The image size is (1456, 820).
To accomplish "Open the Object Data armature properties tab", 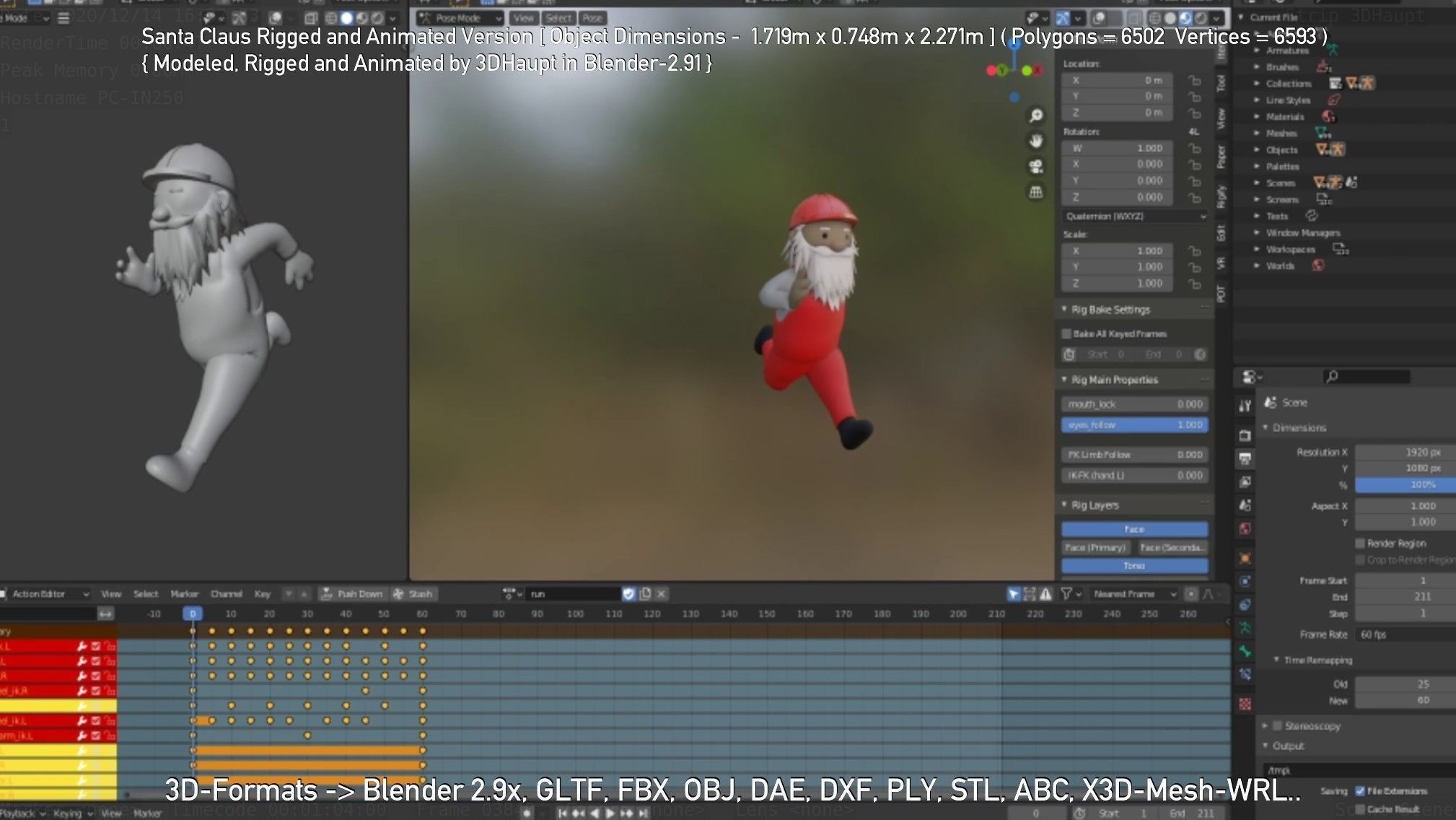I will pos(1245,628).
